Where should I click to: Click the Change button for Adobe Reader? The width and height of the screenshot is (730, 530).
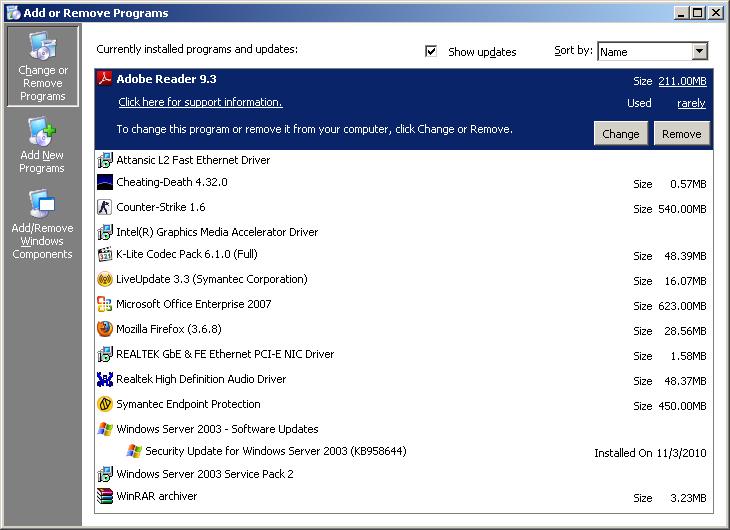621,134
